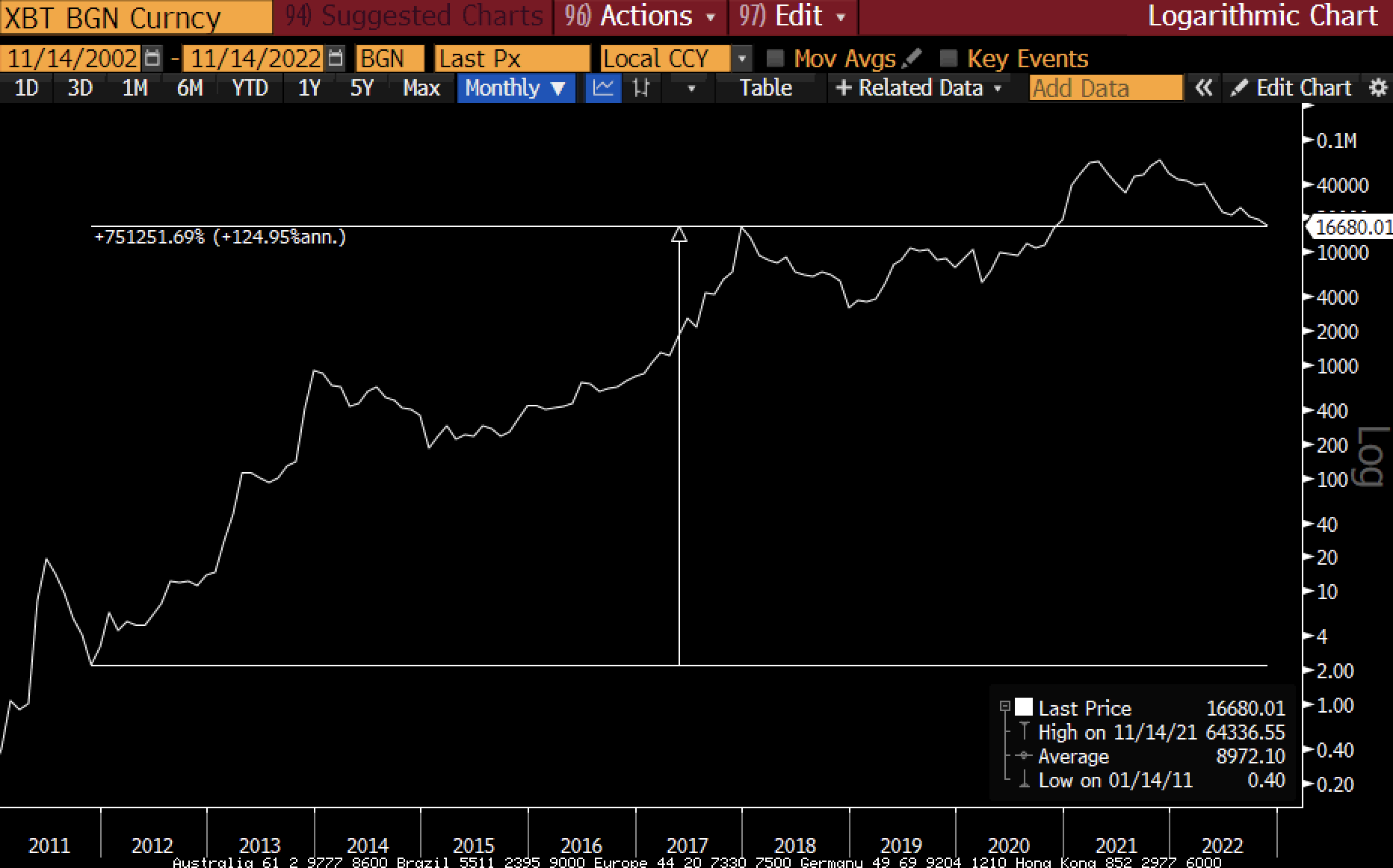Click the +751251.69% annotation label
This screenshot has width=1393, height=868.
pyautogui.click(x=220, y=238)
